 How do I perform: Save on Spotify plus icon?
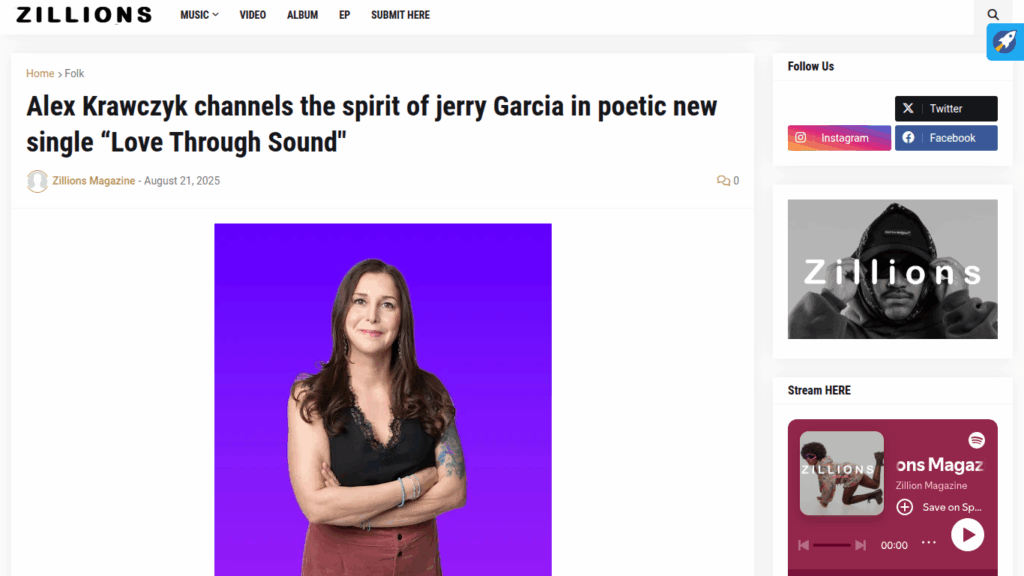(x=904, y=507)
